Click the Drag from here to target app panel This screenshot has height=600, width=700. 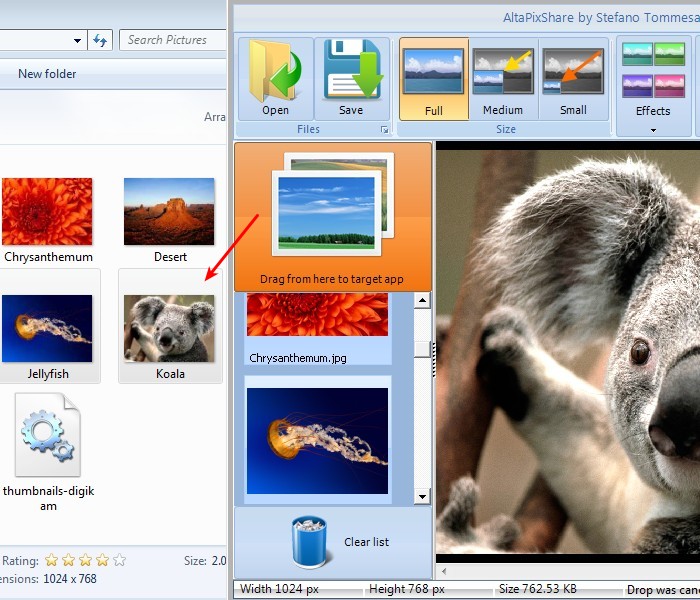333,217
